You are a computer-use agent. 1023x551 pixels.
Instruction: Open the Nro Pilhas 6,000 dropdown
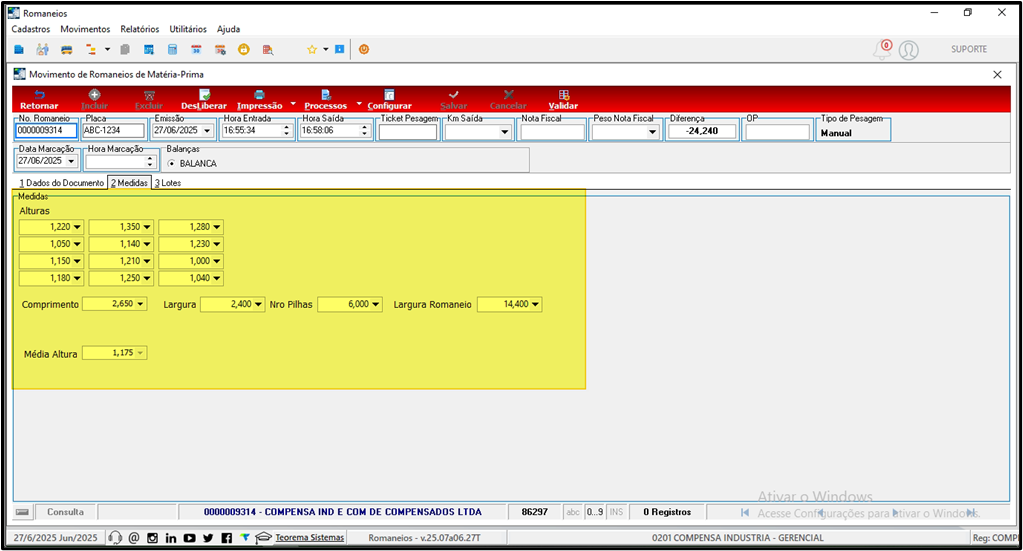point(376,305)
